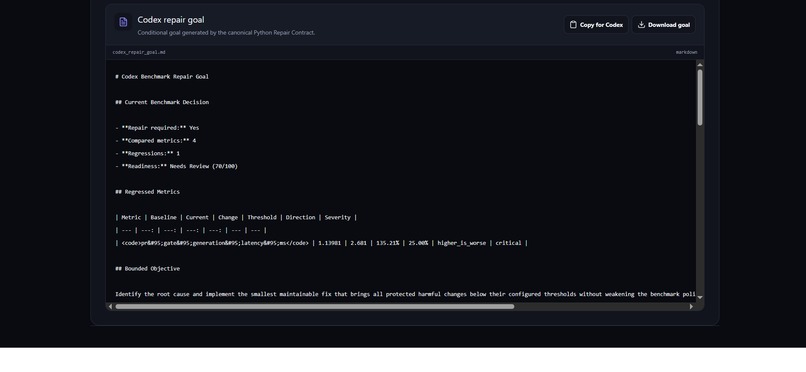Click the table separator row of dashes

coord(191,230)
